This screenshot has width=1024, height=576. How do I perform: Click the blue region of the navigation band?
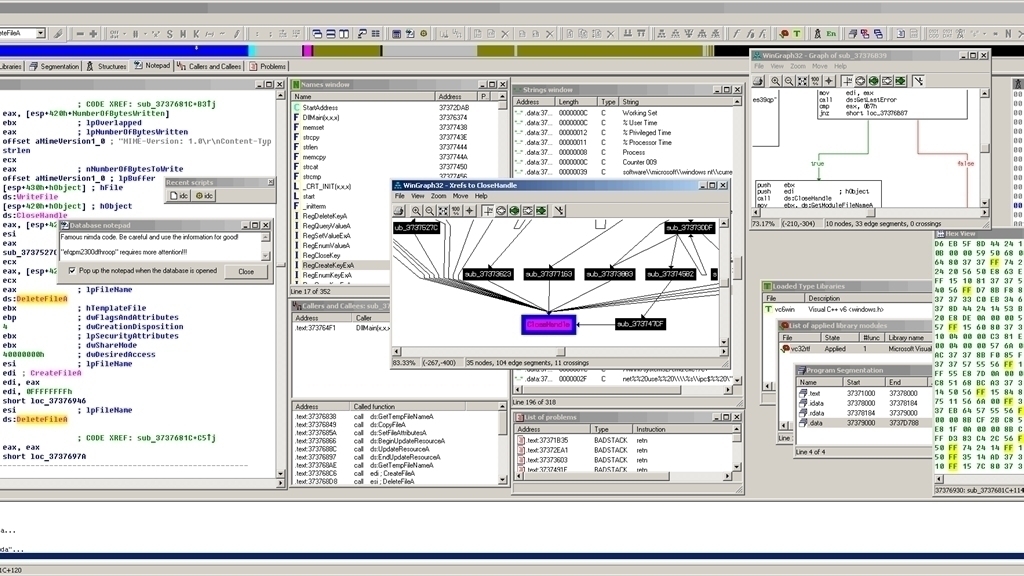[x=124, y=50]
